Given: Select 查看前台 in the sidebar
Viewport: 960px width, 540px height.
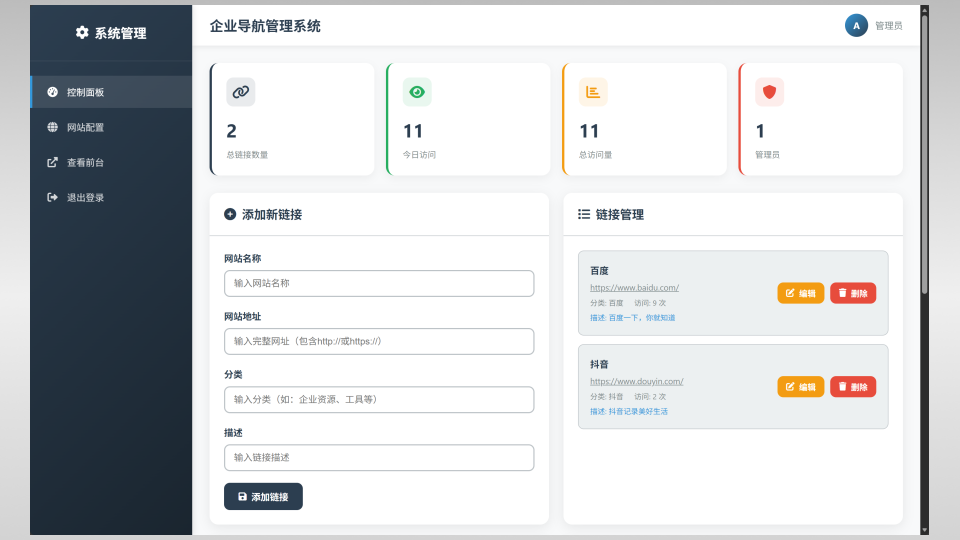Looking at the screenshot, I should tap(85, 162).
